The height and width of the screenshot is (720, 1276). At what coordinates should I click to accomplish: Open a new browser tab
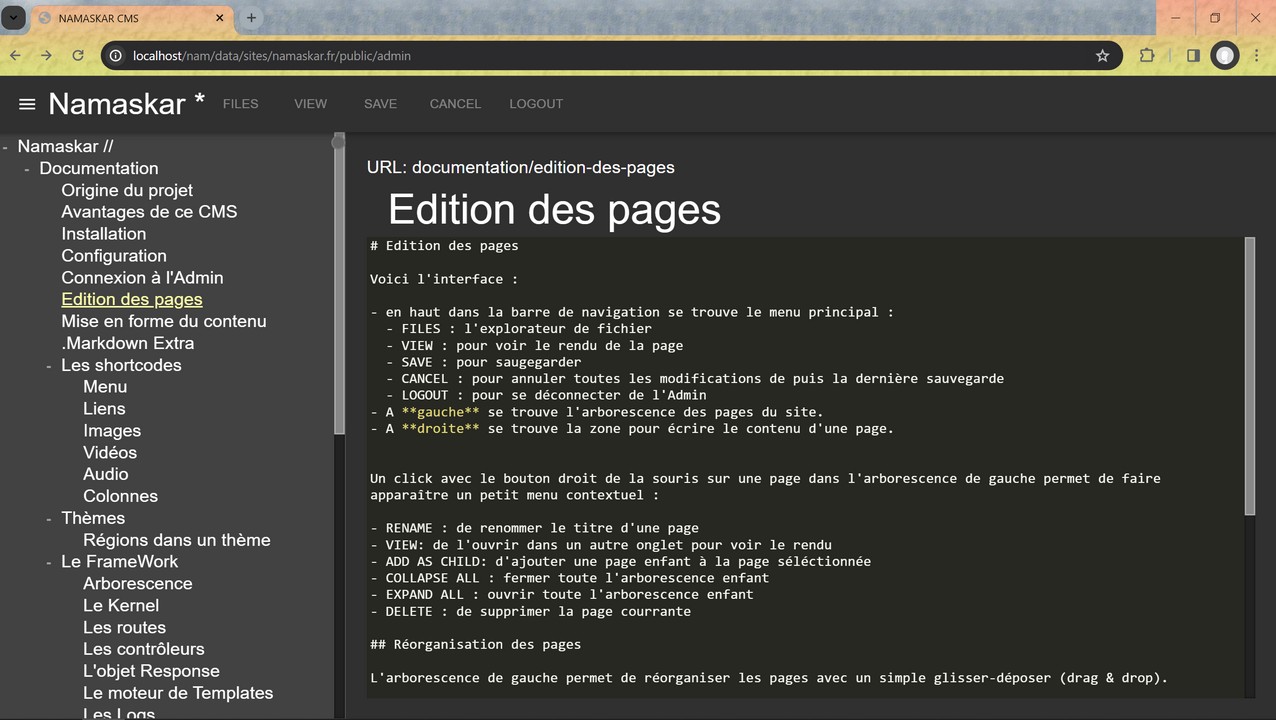point(251,18)
